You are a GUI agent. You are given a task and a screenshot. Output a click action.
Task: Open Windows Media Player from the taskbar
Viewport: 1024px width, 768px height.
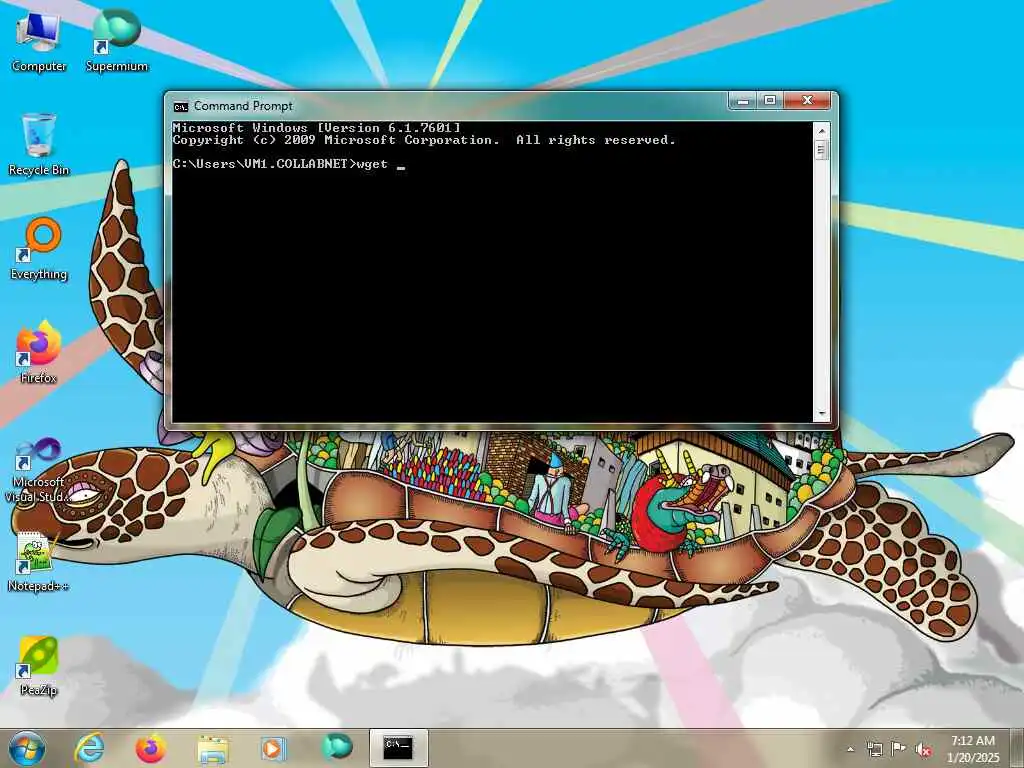click(273, 748)
